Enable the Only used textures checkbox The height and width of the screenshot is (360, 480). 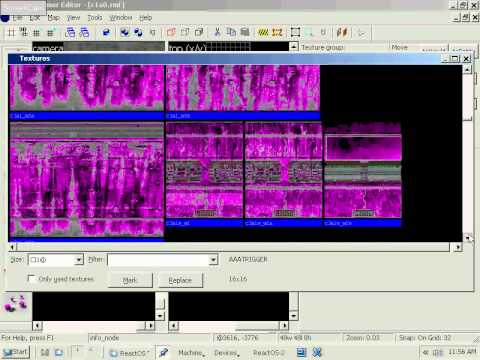[x=31, y=278]
